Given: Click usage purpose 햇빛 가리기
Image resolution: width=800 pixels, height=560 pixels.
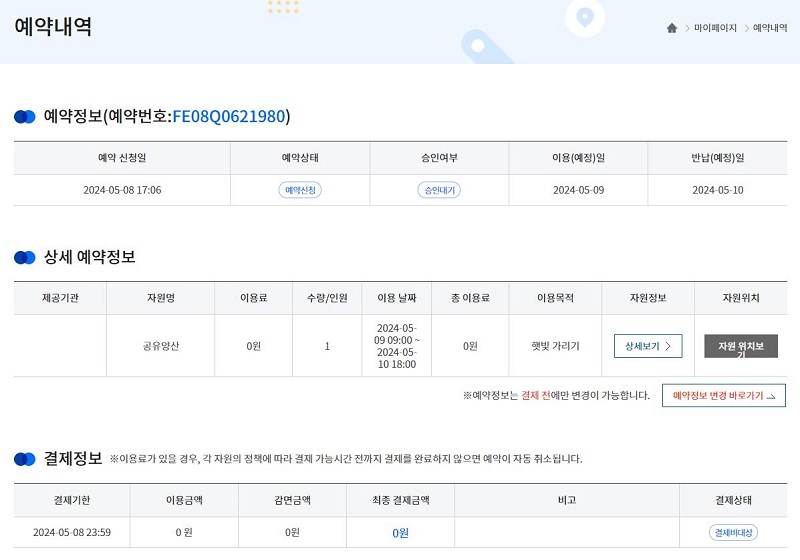Looking at the screenshot, I should click(555, 346).
